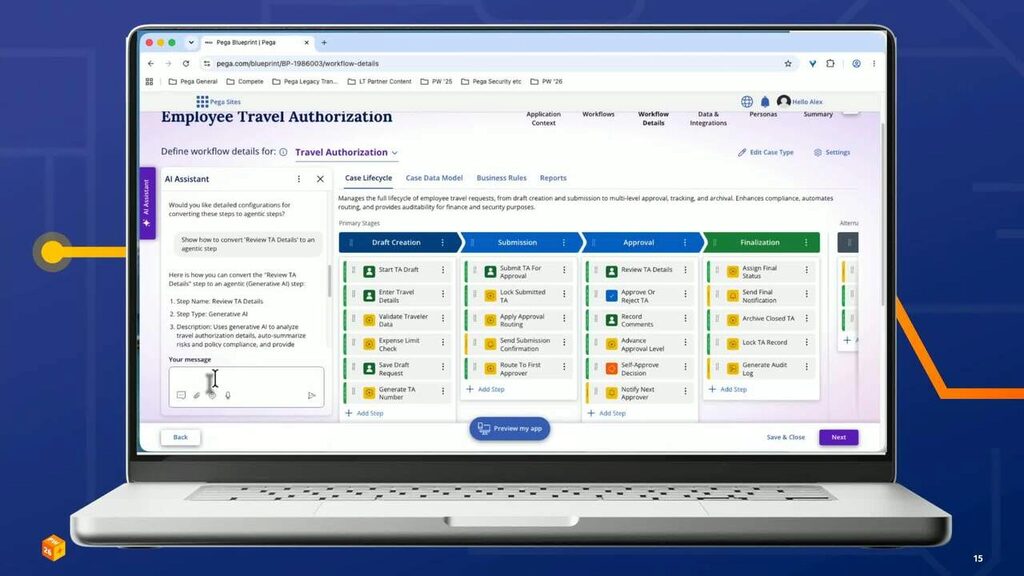Select the Notify Next Approver step

coord(641,392)
